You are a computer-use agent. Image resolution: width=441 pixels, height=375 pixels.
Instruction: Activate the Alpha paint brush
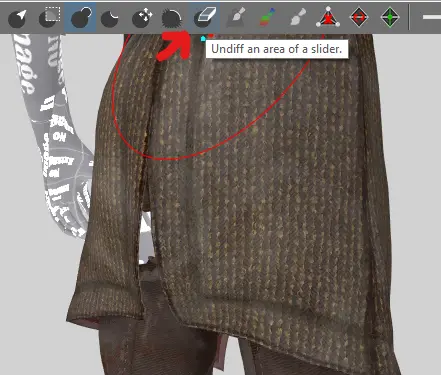(298, 17)
